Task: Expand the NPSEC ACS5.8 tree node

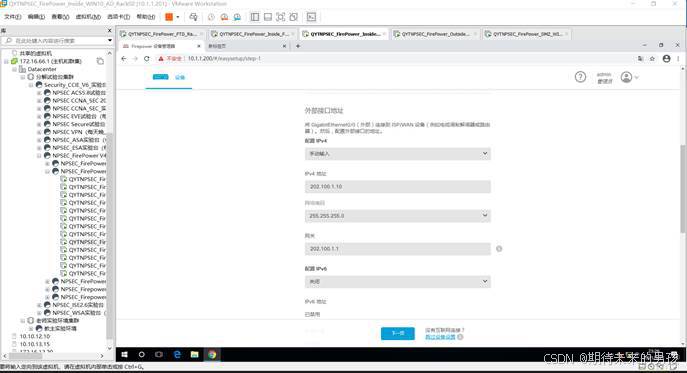Action: (x=39, y=93)
